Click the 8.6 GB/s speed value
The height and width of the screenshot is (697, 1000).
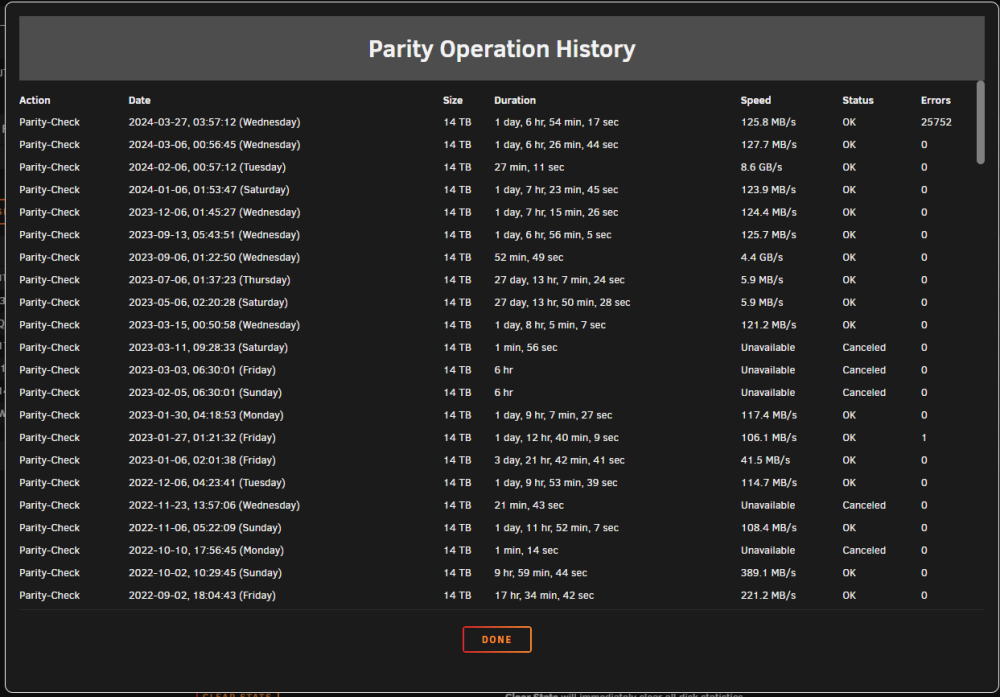(x=761, y=167)
